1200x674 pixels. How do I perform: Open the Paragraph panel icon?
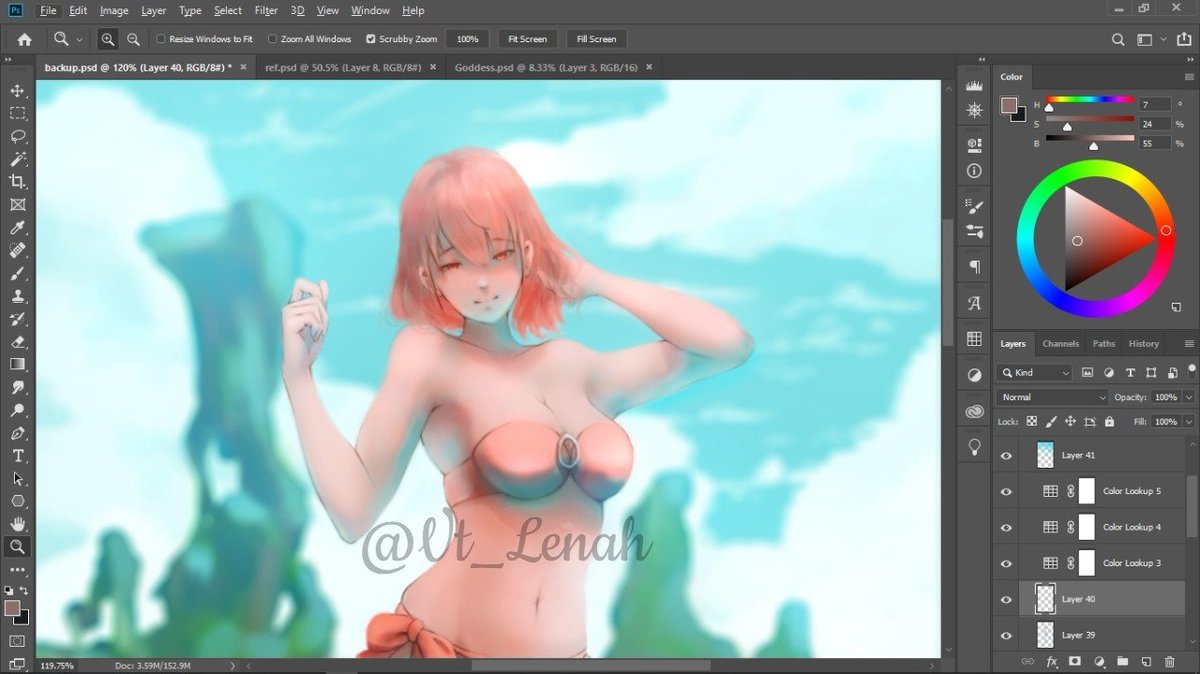(x=974, y=267)
